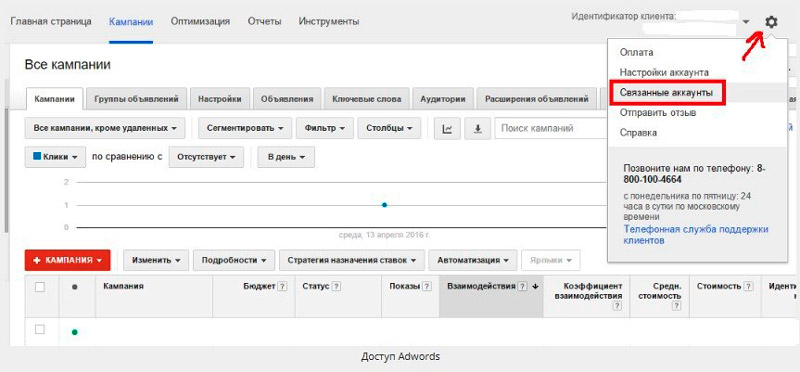Select the Кампании sub-tab
The height and width of the screenshot is (372, 800).
(x=55, y=99)
